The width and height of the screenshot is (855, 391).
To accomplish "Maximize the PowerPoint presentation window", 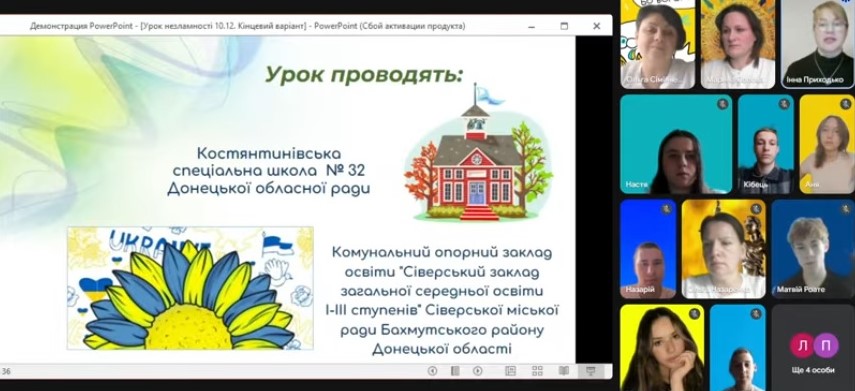I will [564, 26].
